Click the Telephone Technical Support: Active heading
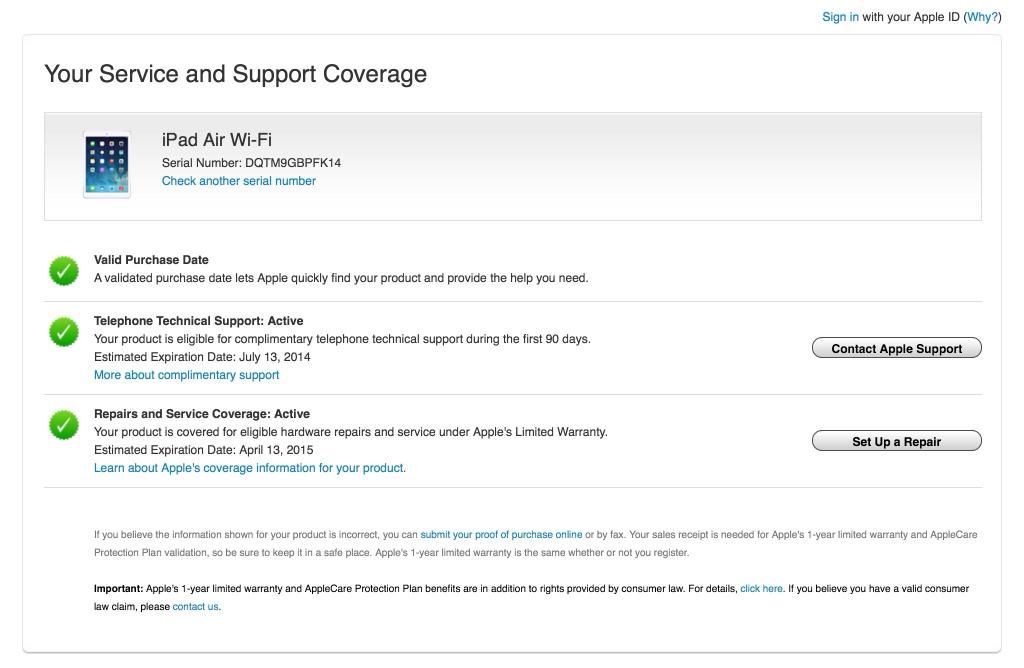1024x668 pixels. (199, 321)
